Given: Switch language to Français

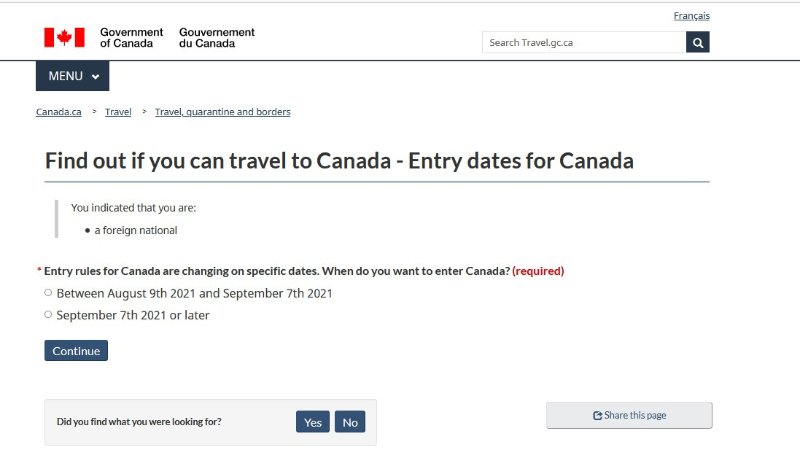Looking at the screenshot, I should (x=691, y=16).
